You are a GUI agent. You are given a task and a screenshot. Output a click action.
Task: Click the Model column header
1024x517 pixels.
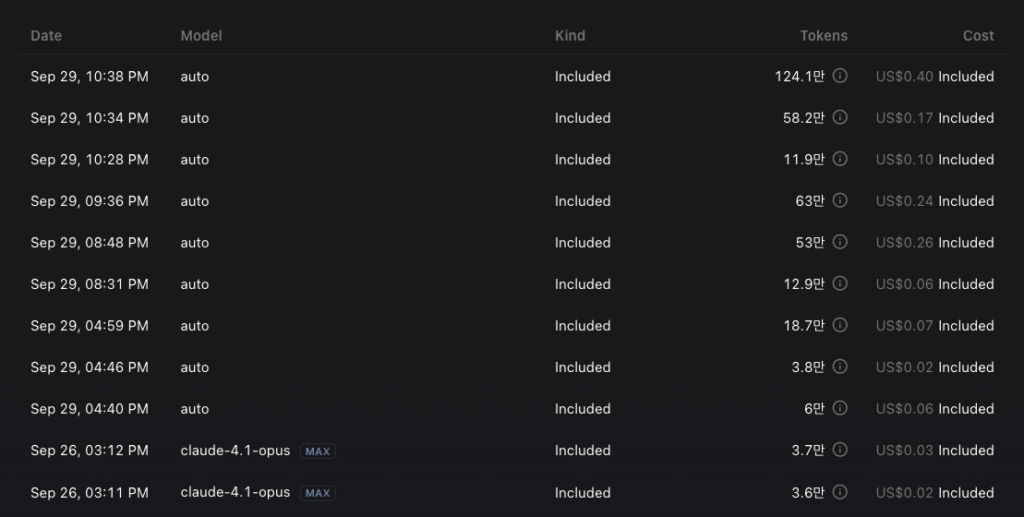coord(201,35)
